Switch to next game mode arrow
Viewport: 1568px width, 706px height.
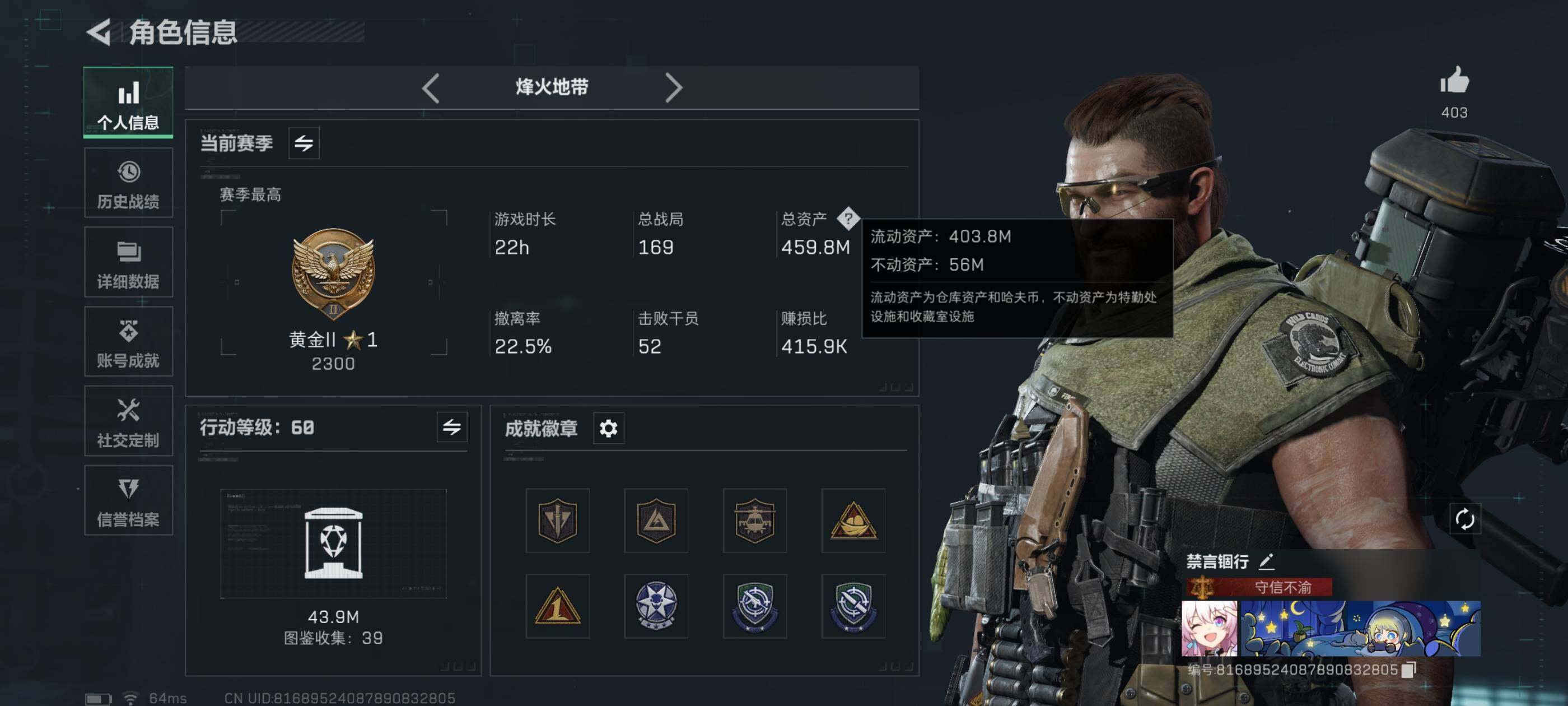tap(673, 89)
